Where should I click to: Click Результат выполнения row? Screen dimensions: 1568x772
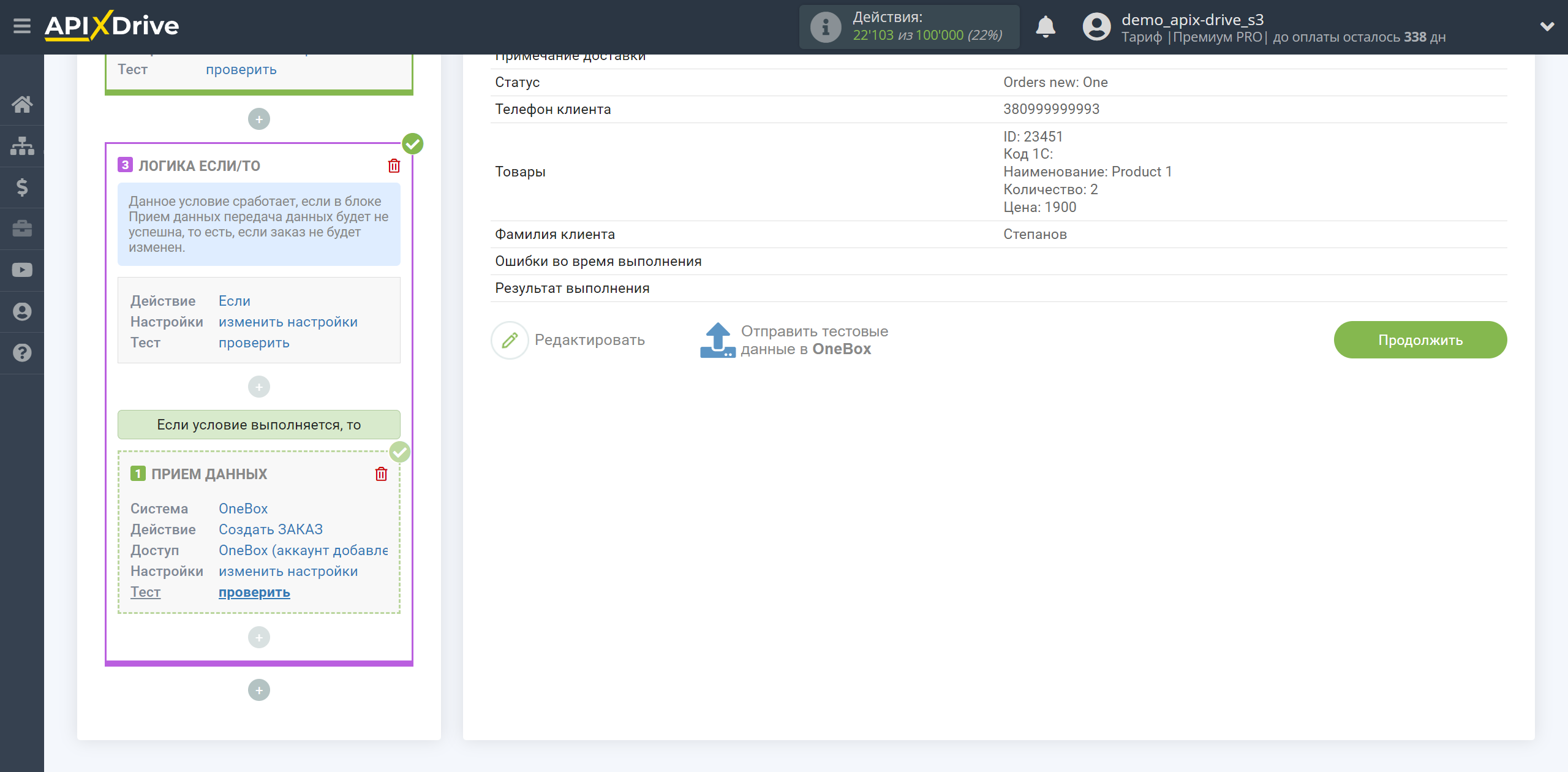point(998,288)
